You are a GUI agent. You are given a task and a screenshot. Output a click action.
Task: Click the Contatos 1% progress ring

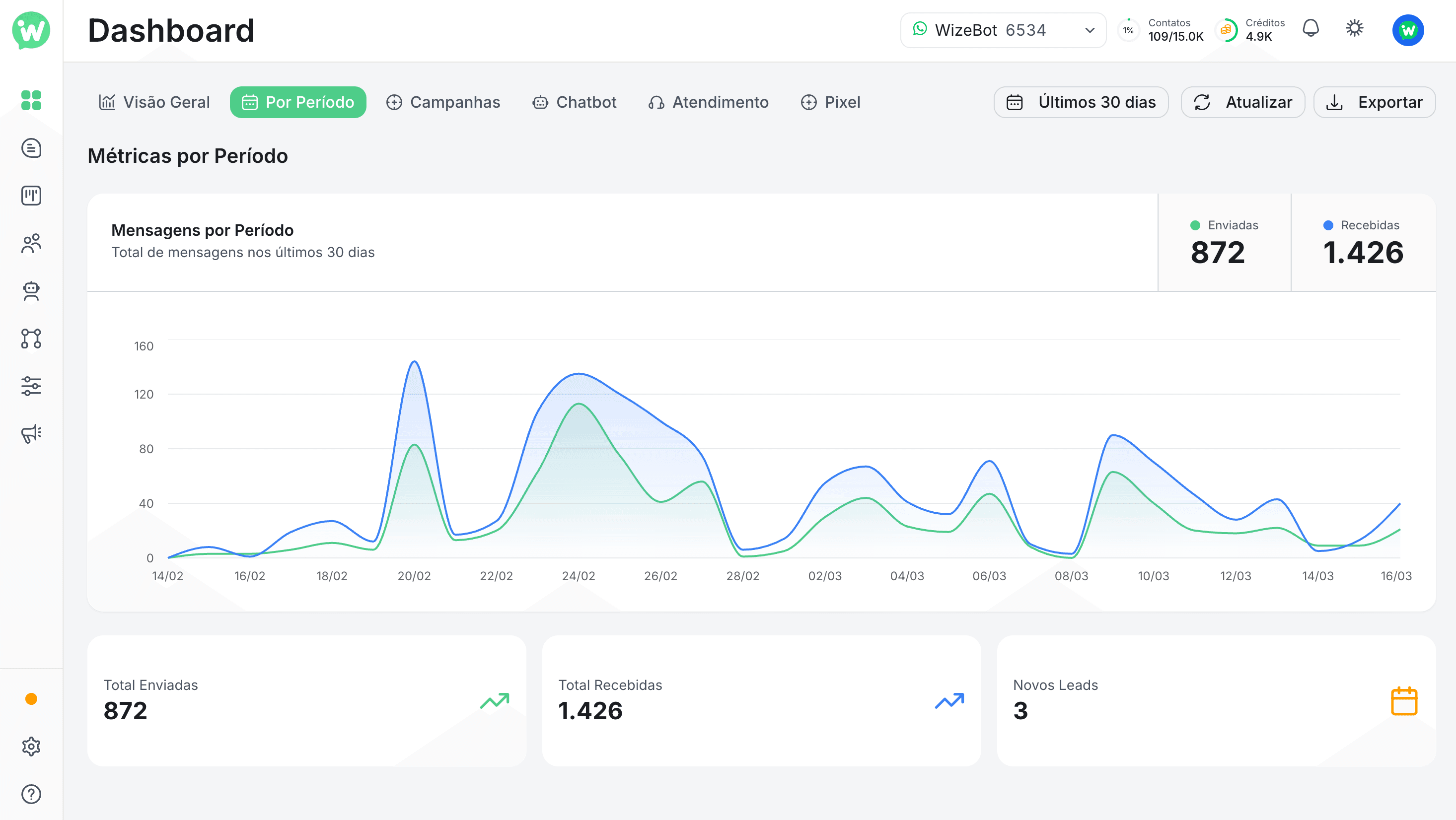pyautogui.click(x=1128, y=30)
